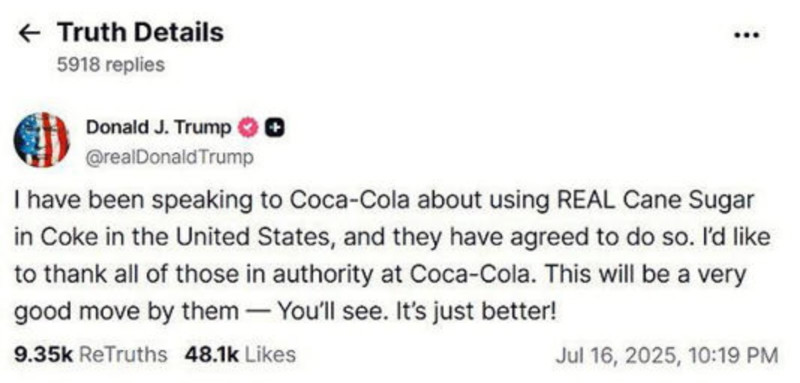This screenshot has width=800, height=383.
Task: Go back using the left arrow
Action: pos(29,34)
